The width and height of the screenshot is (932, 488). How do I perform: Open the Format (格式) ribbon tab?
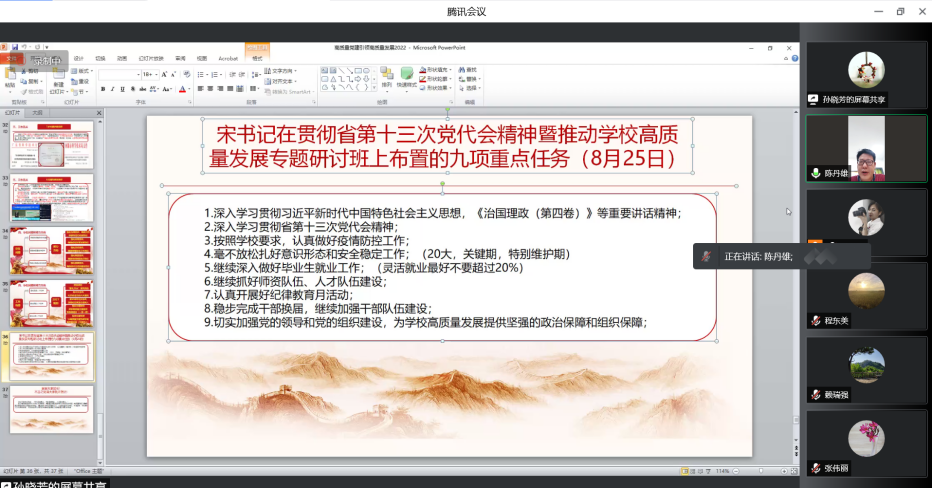tap(257, 58)
